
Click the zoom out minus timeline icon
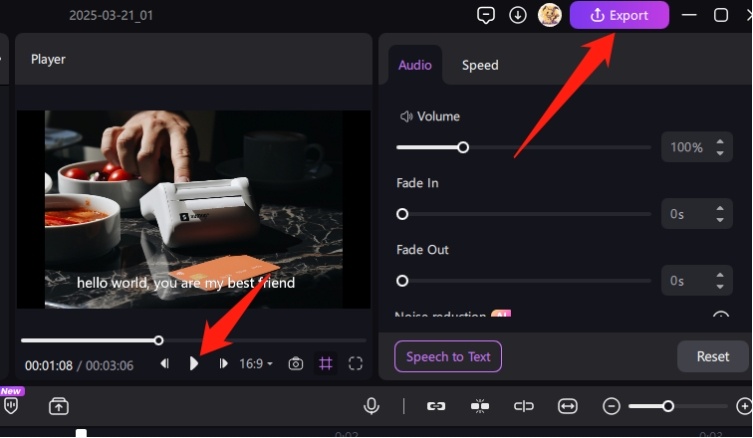(x=611, y=406)
